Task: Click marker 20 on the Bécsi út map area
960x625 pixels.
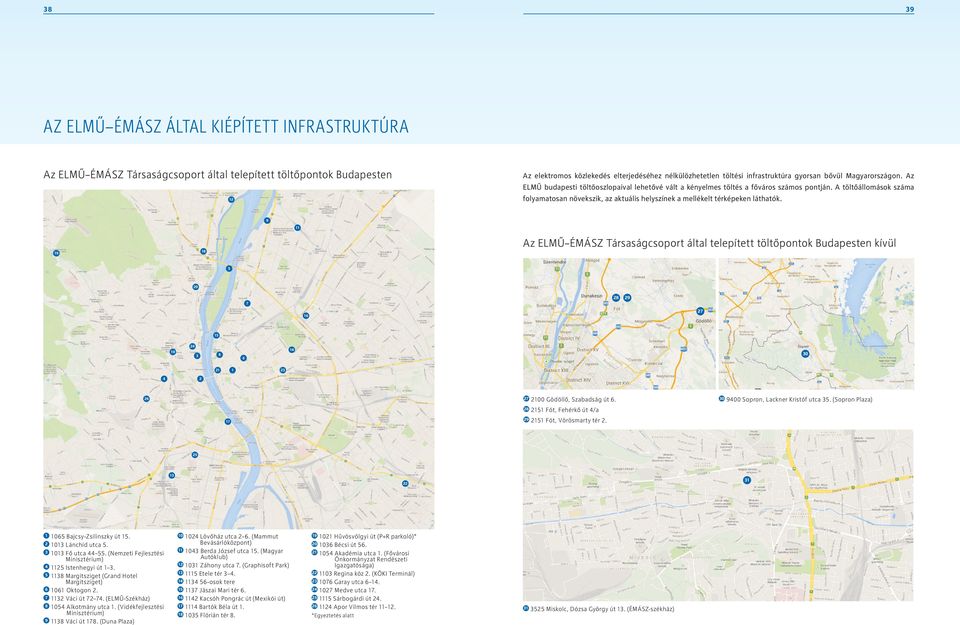Action: (195, 286)
